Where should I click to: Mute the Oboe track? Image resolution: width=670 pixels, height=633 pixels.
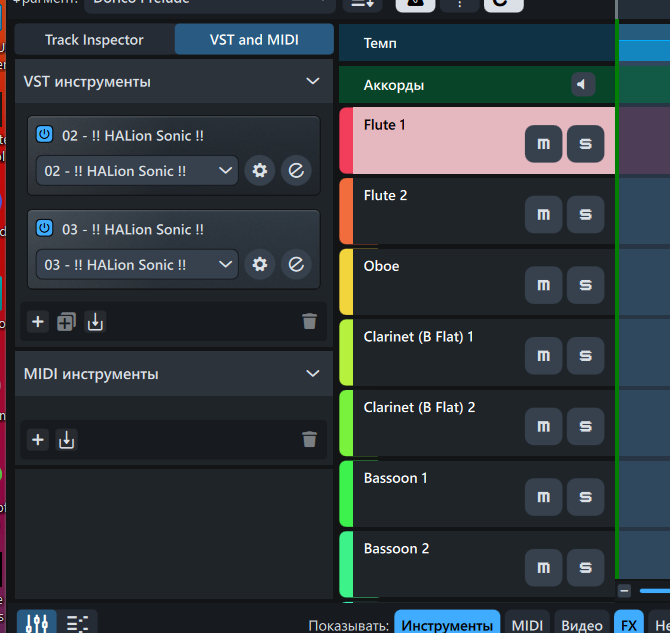click(543, 285)
